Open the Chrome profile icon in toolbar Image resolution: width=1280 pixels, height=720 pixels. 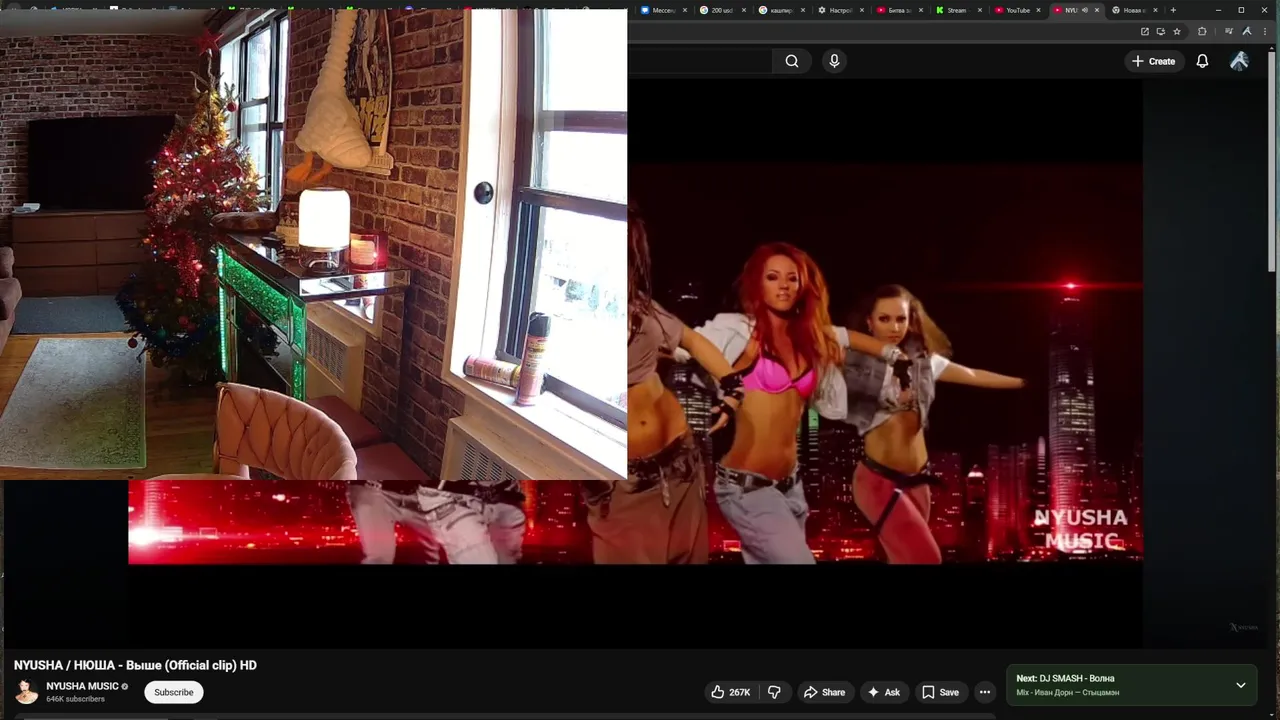[1246, 31]
